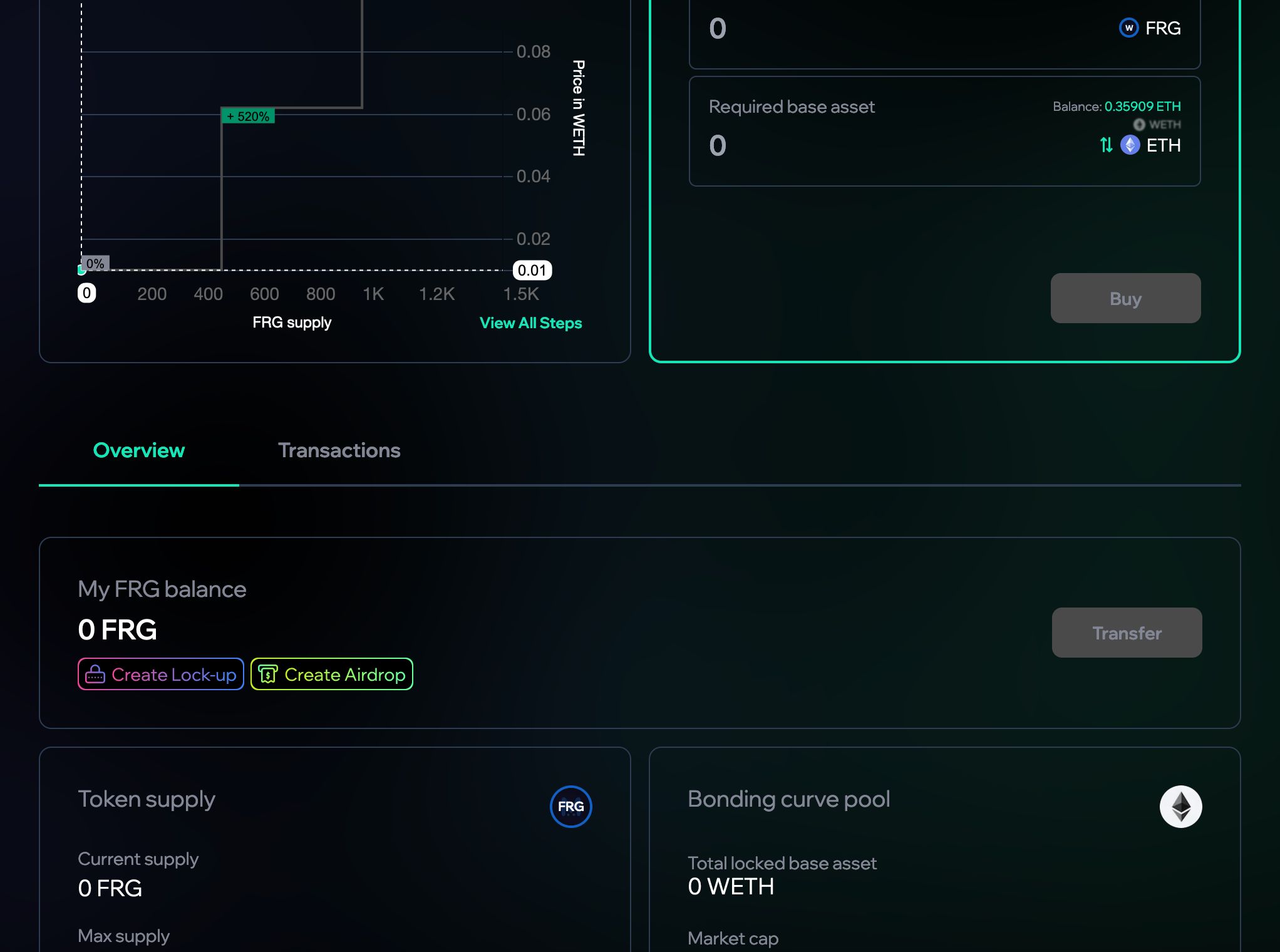Click the Create Airdrop button
The image size is (1280, 952).
click(332, 674)
